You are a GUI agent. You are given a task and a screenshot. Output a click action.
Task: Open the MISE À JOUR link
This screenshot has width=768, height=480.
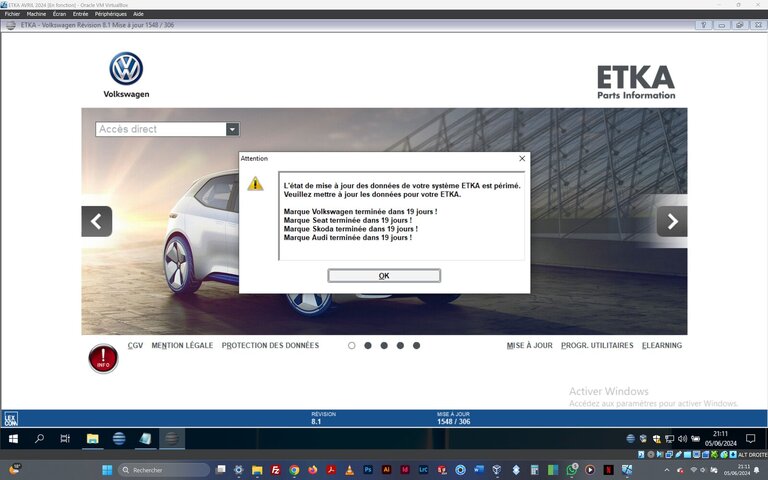529,345
